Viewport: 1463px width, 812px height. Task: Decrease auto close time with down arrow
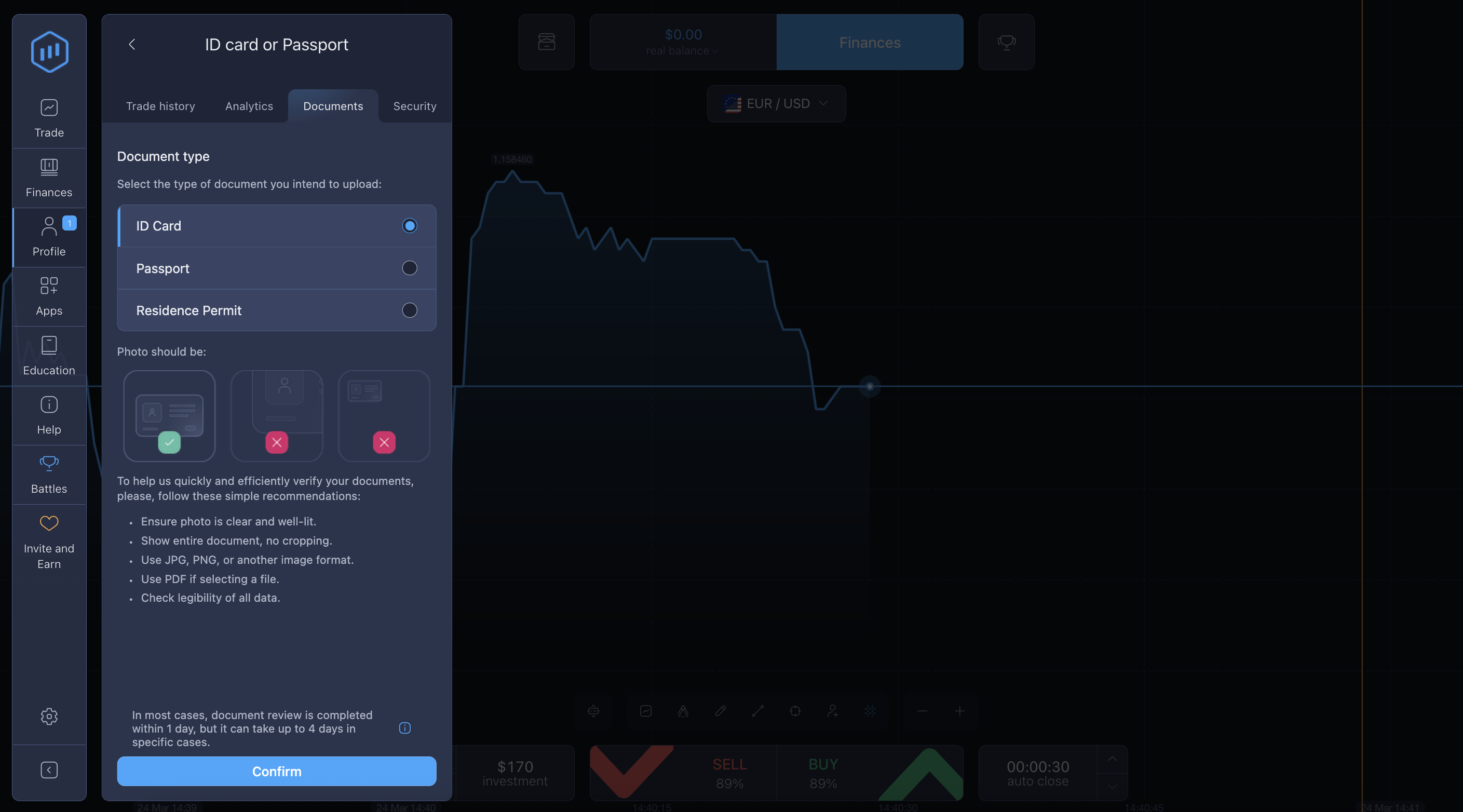[x=1112, y=787]
